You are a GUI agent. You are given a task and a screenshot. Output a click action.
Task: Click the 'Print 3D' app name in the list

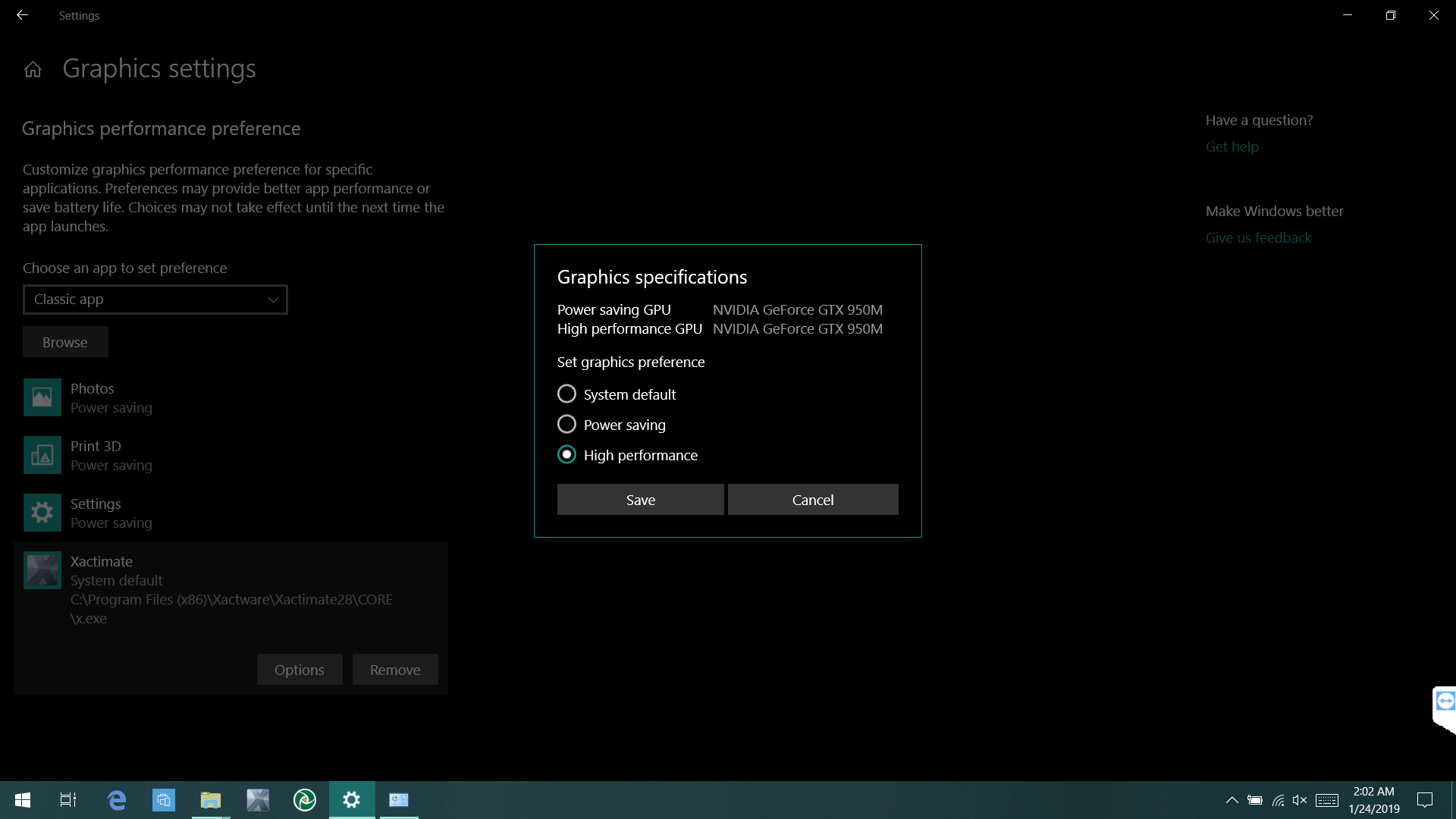(x=96, y=446)
